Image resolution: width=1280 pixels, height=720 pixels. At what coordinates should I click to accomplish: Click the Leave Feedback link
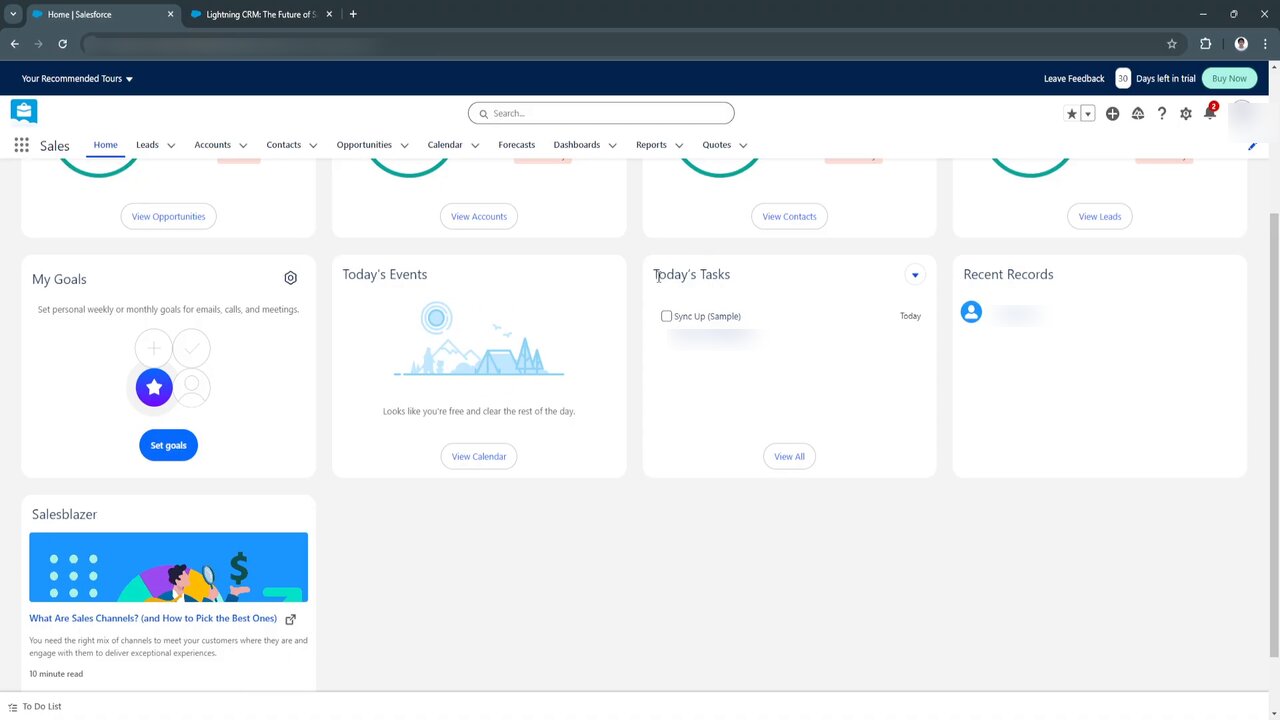[1074, 79]
